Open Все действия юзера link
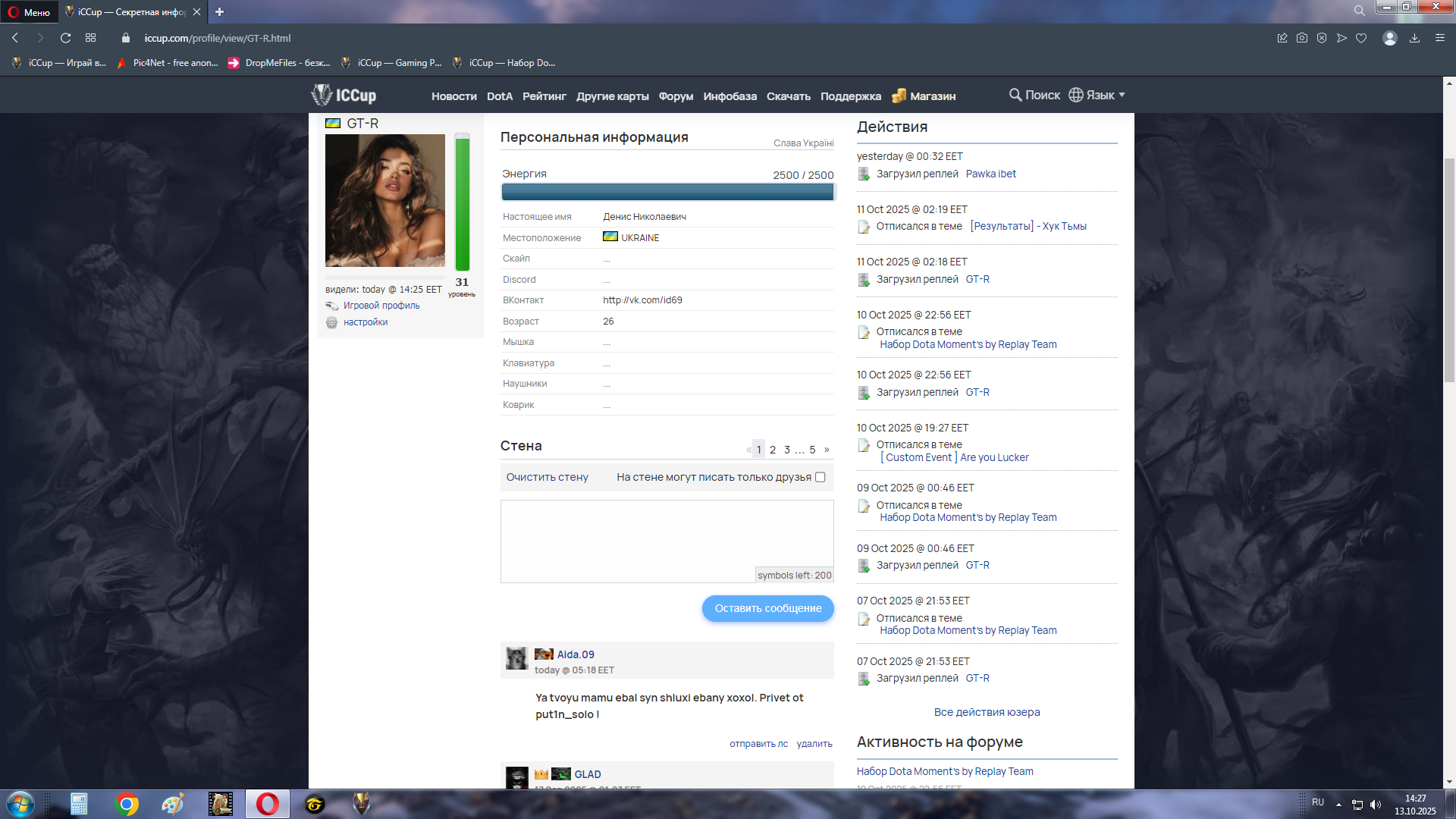Screen dimensions: 1456x819 click(x=987, y=712)
